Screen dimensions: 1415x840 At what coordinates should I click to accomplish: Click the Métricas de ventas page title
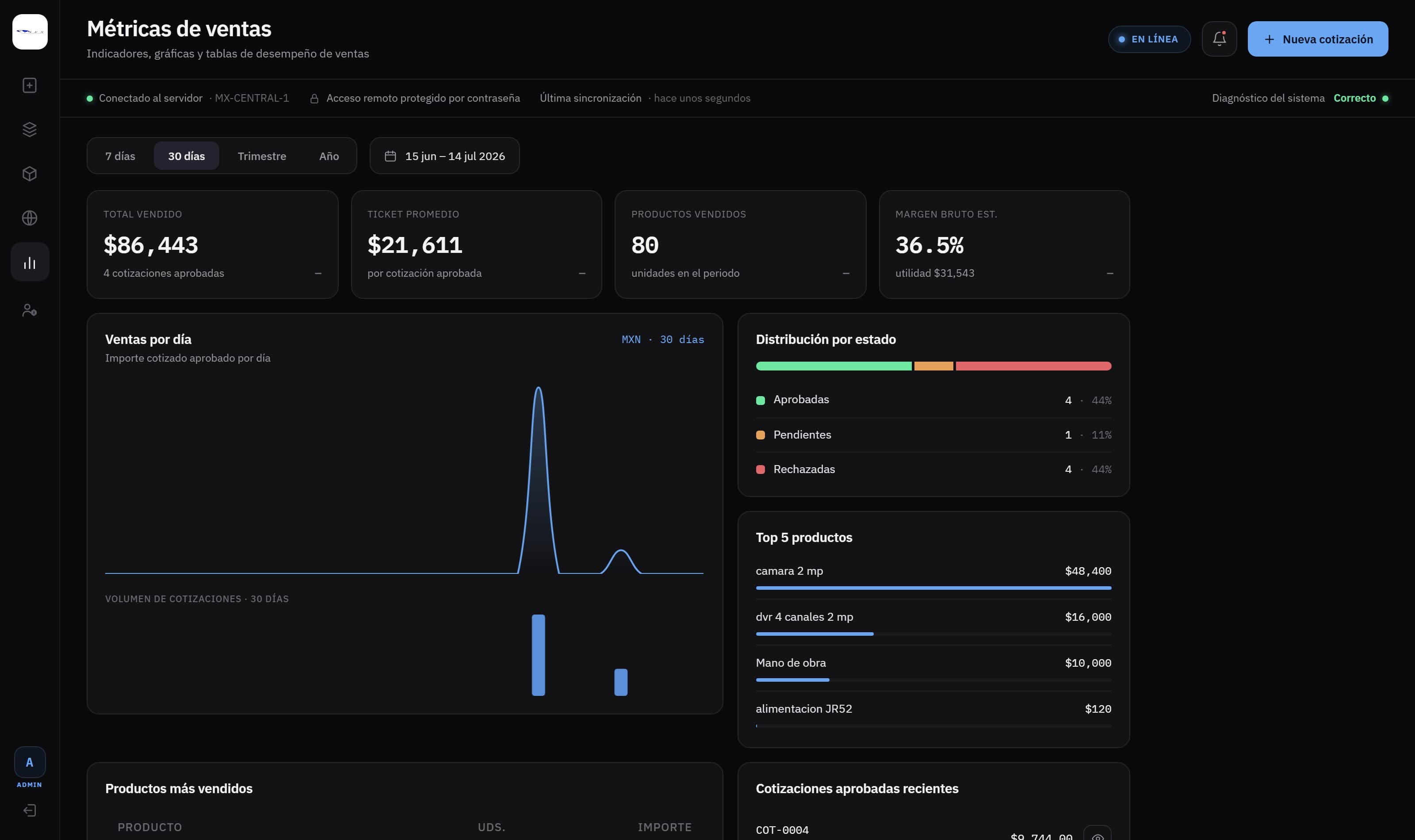(x=179, y=29)
